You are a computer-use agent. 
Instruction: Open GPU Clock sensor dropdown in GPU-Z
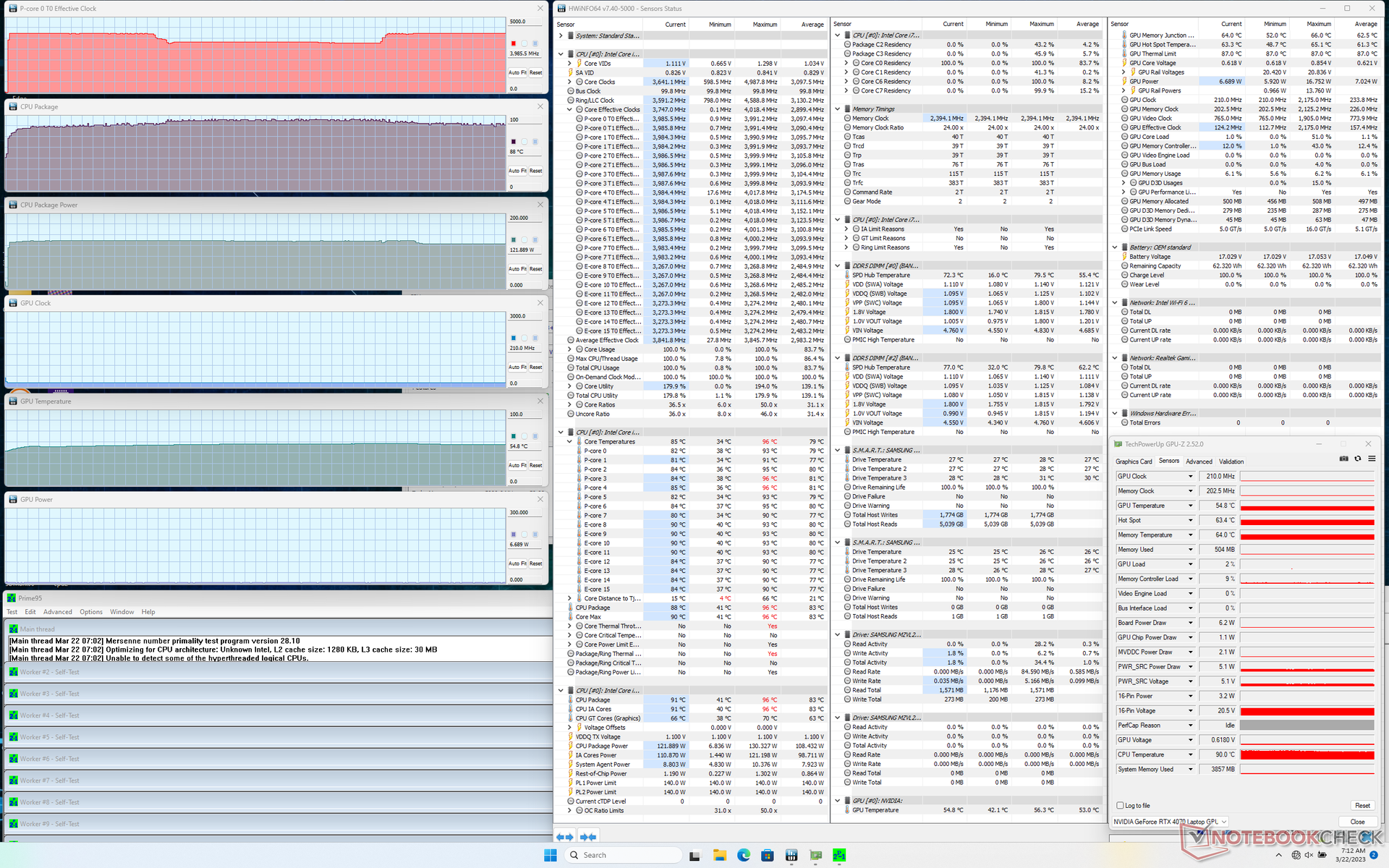click(1190, 477)
